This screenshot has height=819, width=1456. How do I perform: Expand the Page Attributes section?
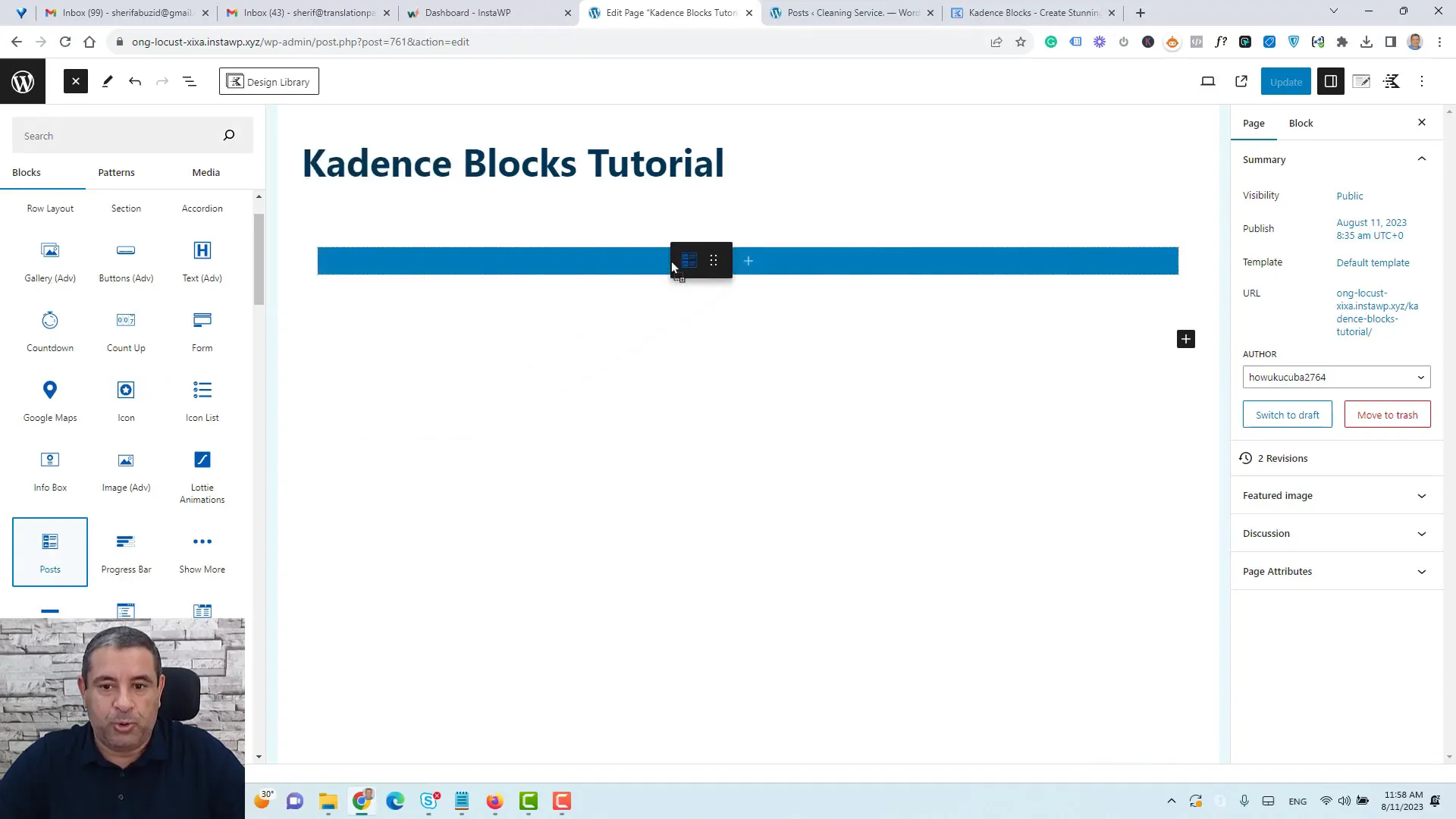(x=1333, y=571)
